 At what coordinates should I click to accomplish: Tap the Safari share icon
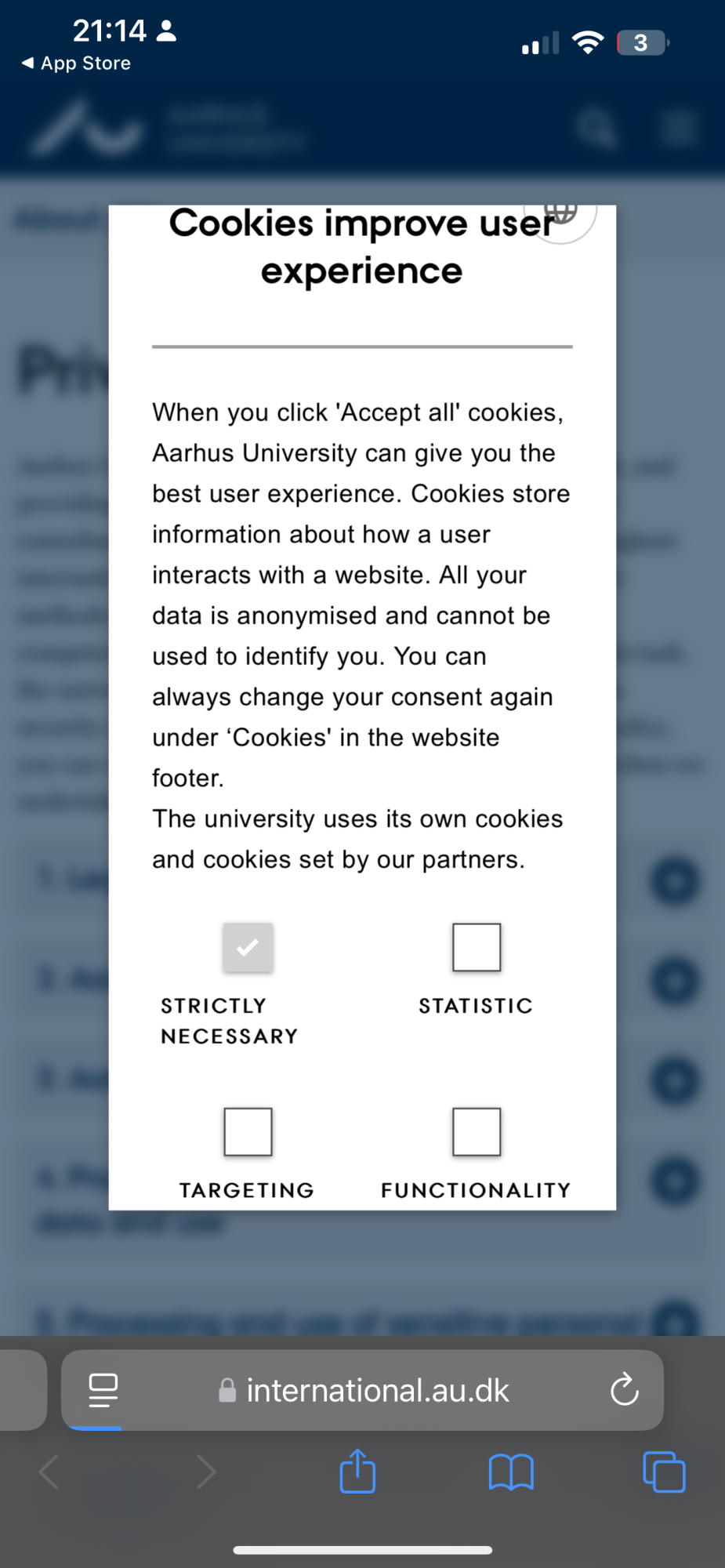(357, 1472)
